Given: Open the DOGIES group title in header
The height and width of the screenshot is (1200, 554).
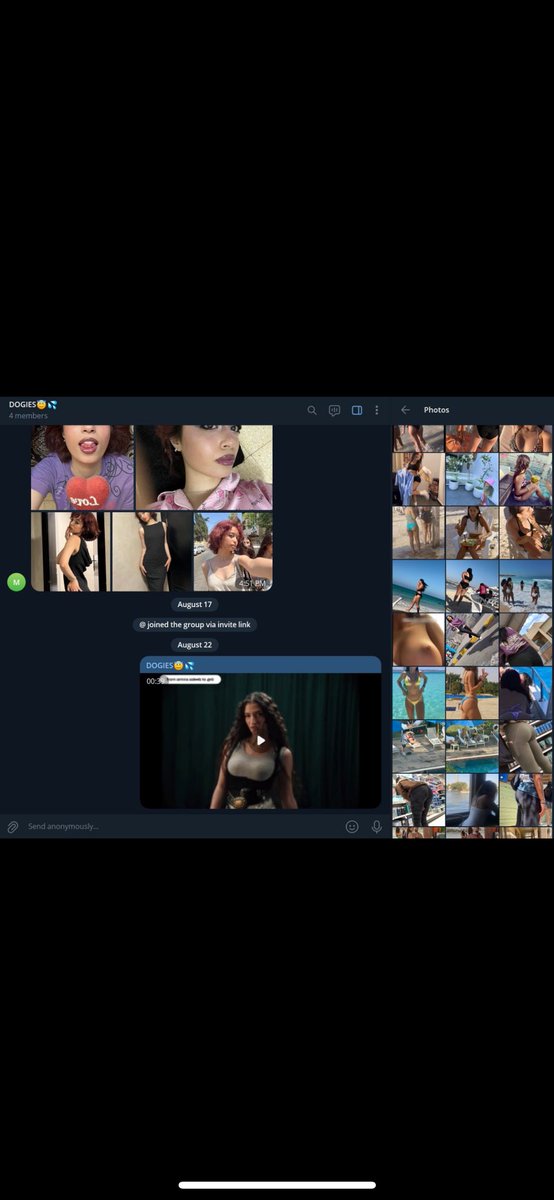Looking at the screenshot, I should pyautogui.click(x=33, y=405).
